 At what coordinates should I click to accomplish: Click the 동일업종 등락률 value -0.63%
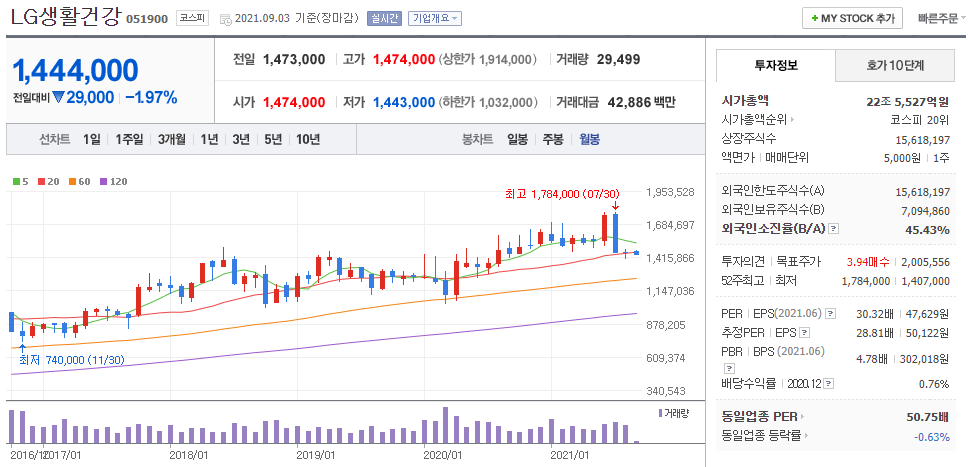(932, 436)
